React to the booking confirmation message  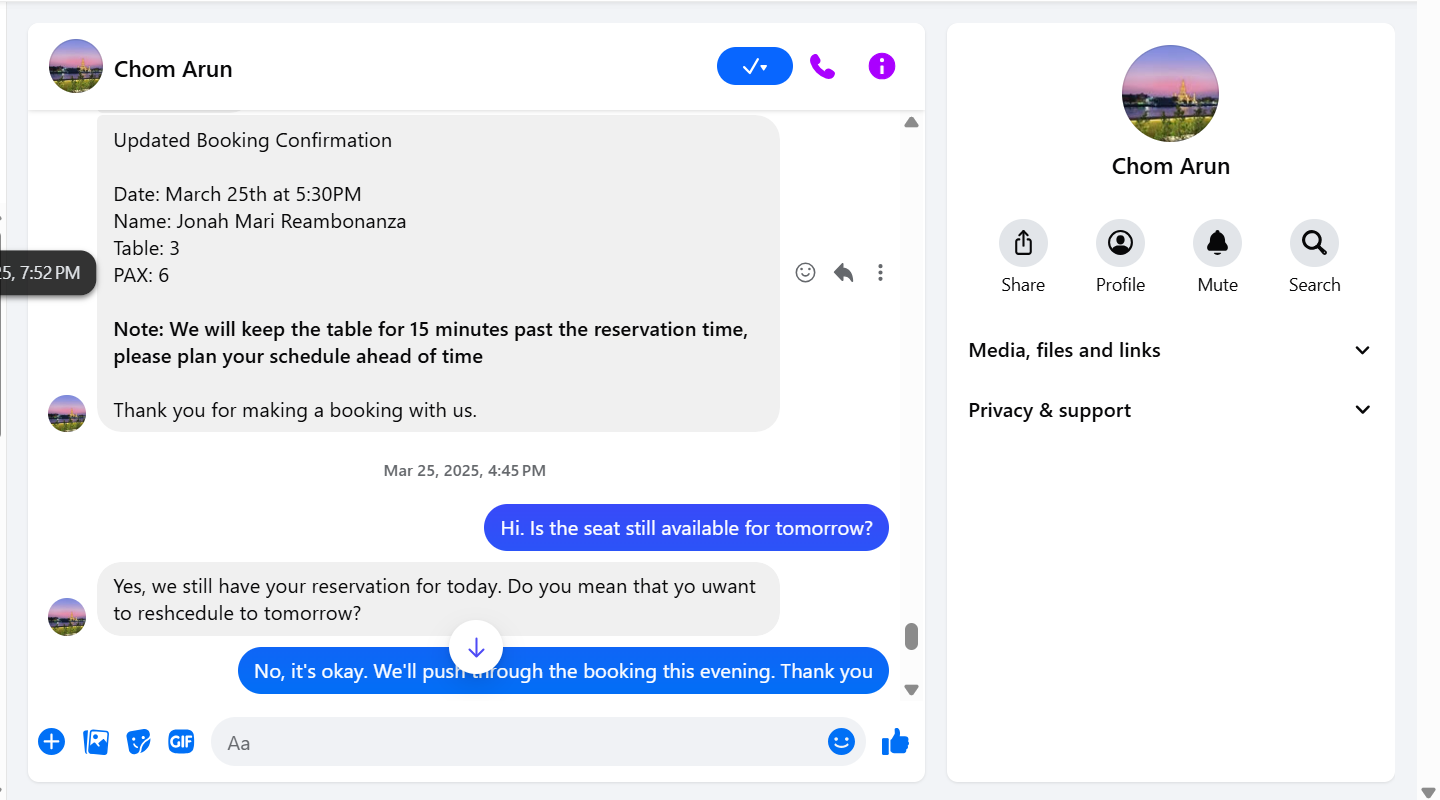(805, 272)
